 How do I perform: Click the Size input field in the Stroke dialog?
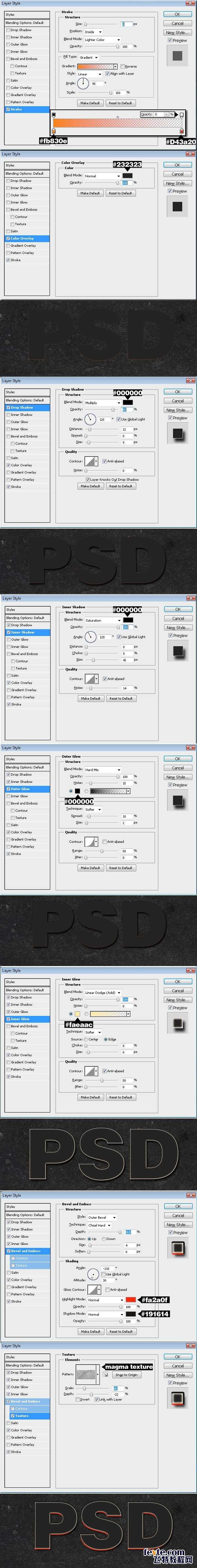point(126,24)
